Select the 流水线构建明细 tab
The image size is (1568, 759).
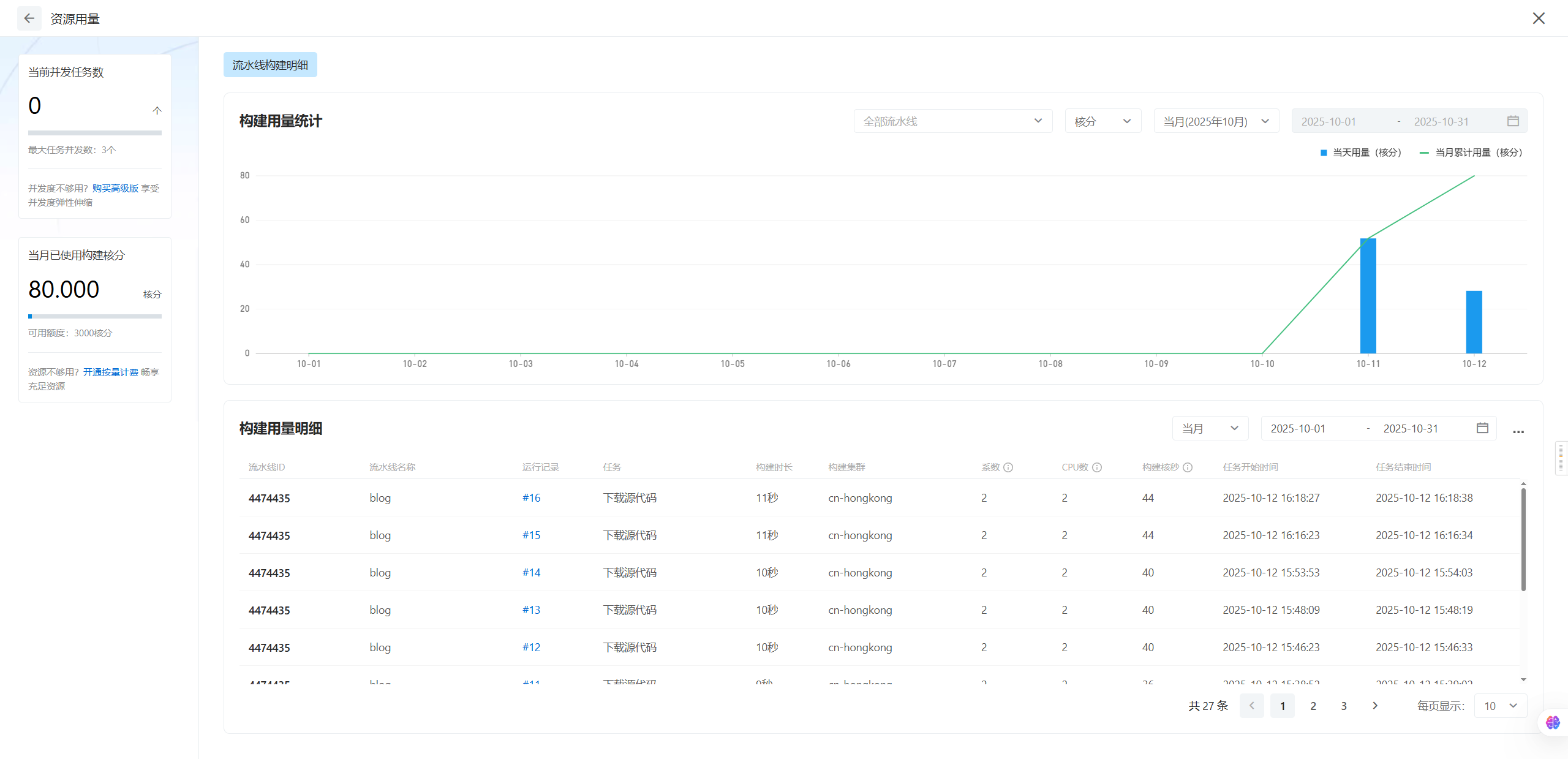point(270,65)
